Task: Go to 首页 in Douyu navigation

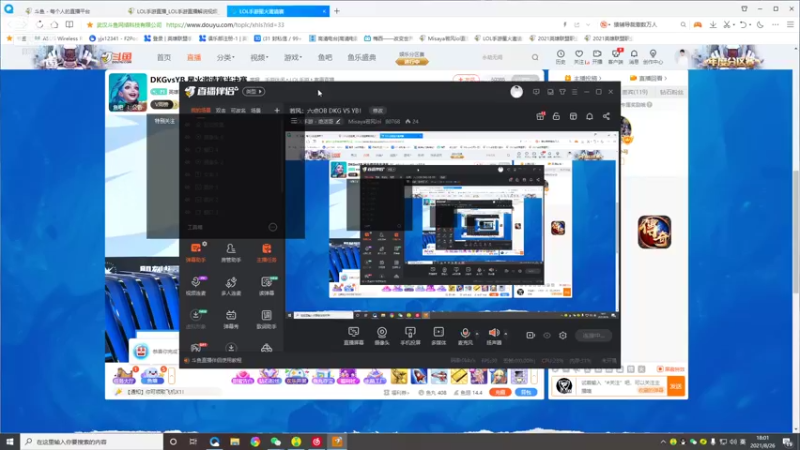Action: [x=164, y=57]
